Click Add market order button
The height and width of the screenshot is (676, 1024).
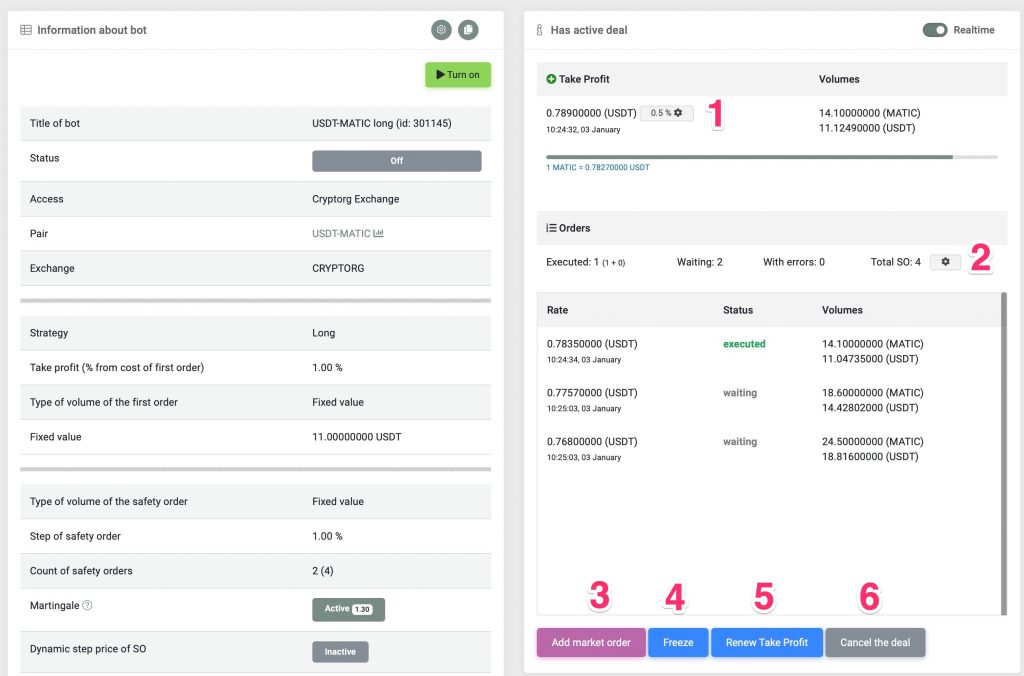pyautogui.click(x=591, y=643)
